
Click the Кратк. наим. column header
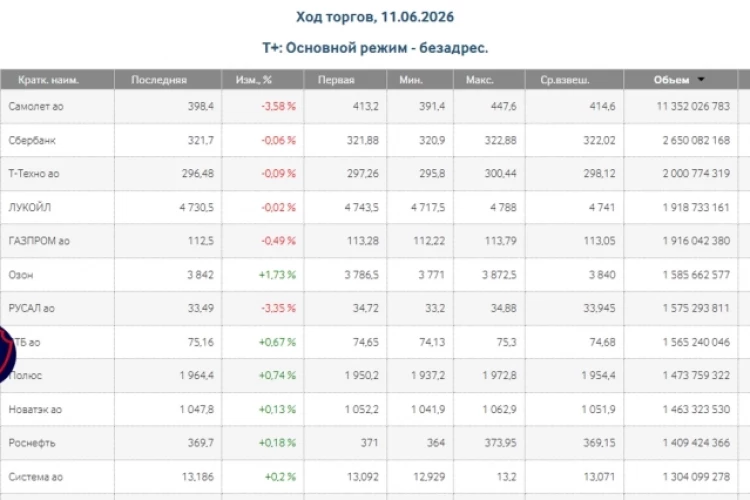(x=48, y=80)
